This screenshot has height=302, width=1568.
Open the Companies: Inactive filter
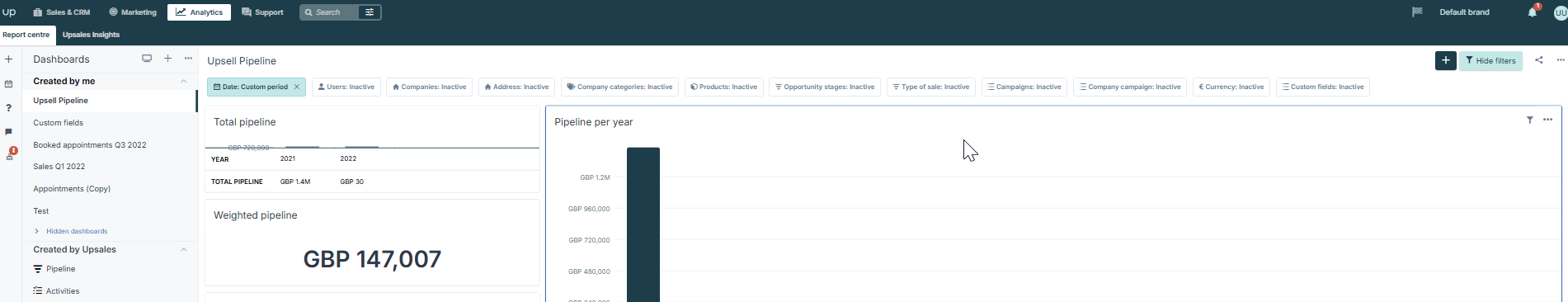pos(429,87)
